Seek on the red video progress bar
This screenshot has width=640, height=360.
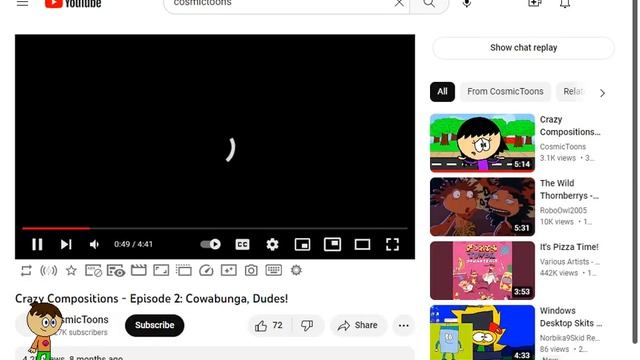[215, 228]
